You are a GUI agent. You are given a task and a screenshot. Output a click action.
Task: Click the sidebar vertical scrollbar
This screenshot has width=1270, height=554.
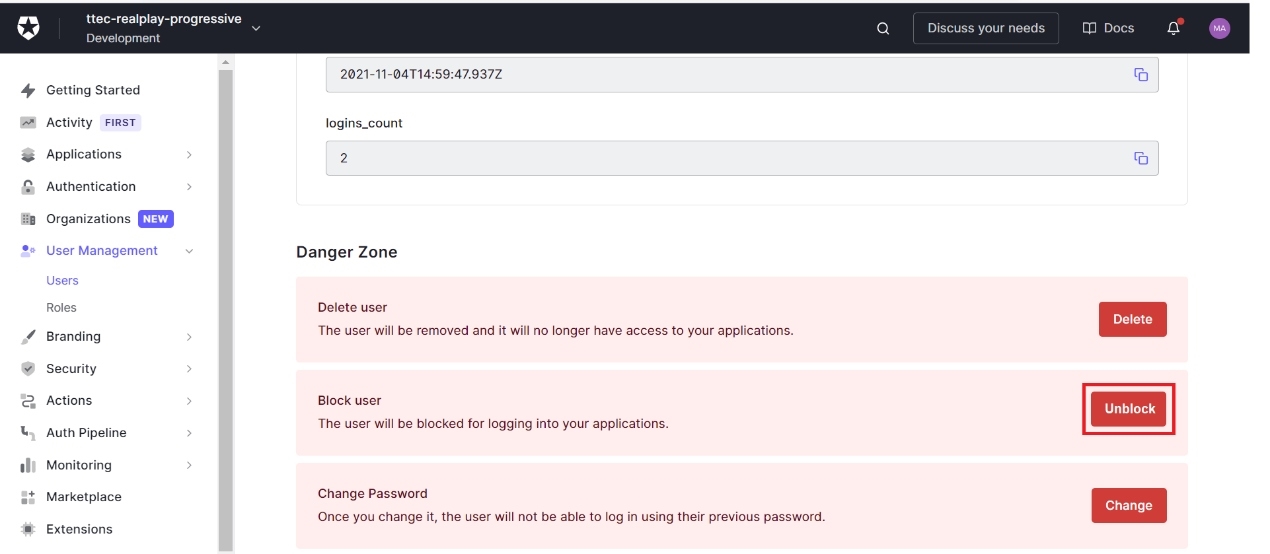click(226, 300)
